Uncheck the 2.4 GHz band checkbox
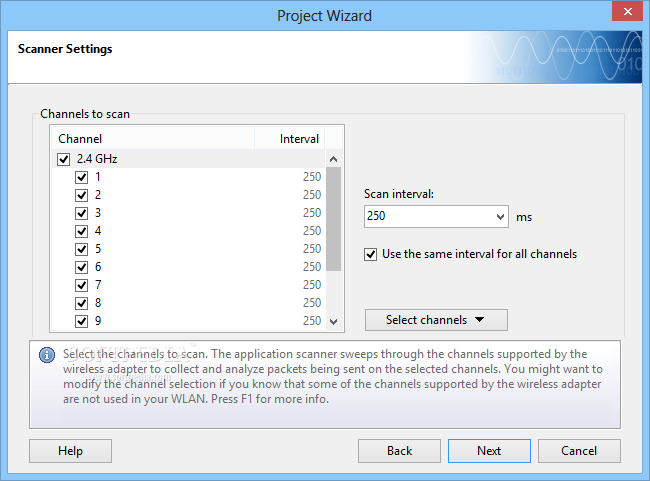Viewport: 650px width, 481px height. tap(64, 159)
